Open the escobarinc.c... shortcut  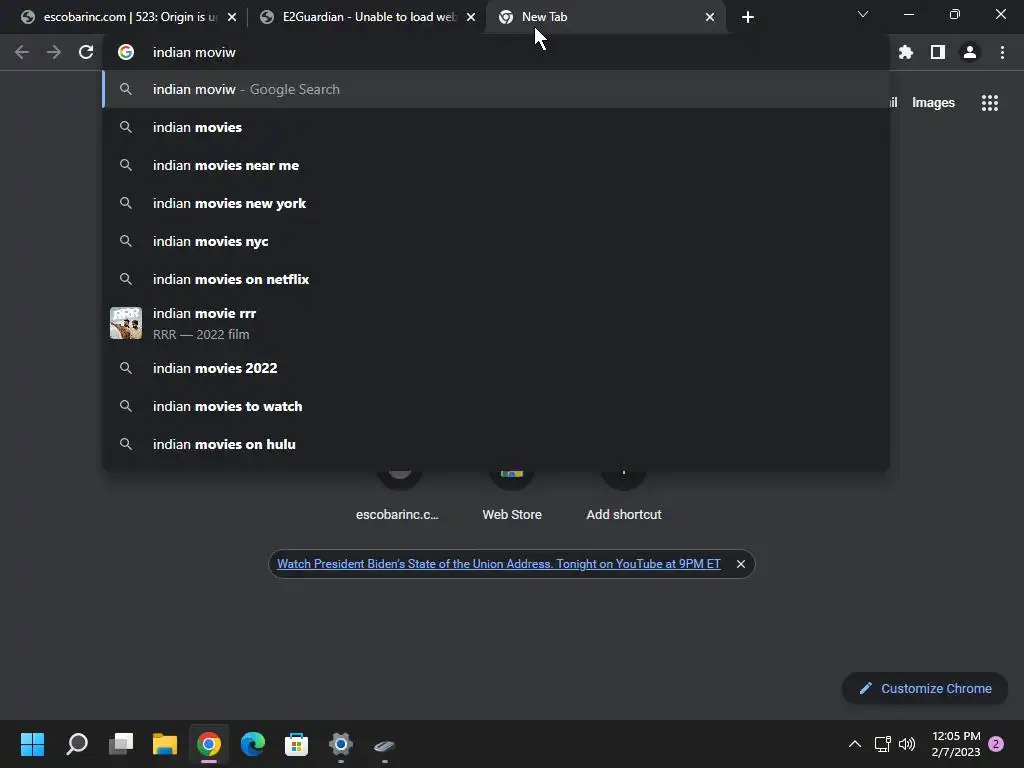point(398,496)
